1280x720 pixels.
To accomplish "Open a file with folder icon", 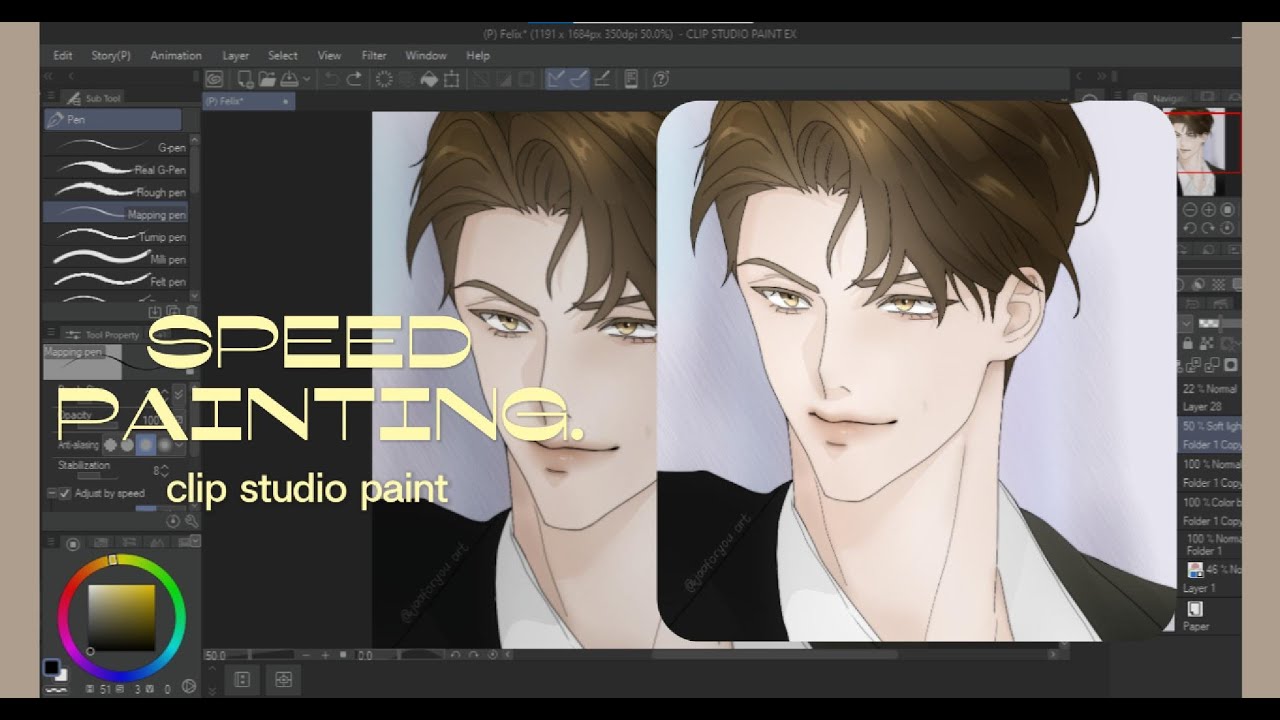I will [267, 79].
